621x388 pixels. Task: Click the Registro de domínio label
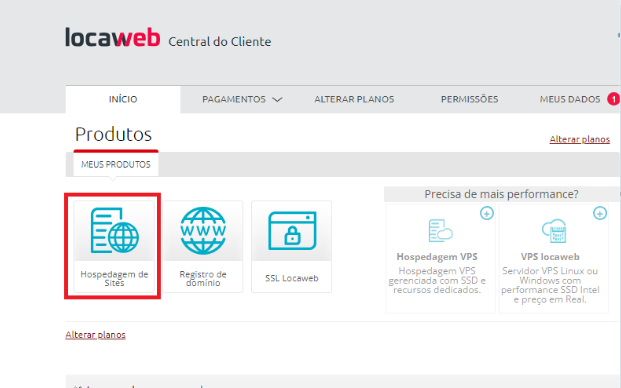coord(203,278)
